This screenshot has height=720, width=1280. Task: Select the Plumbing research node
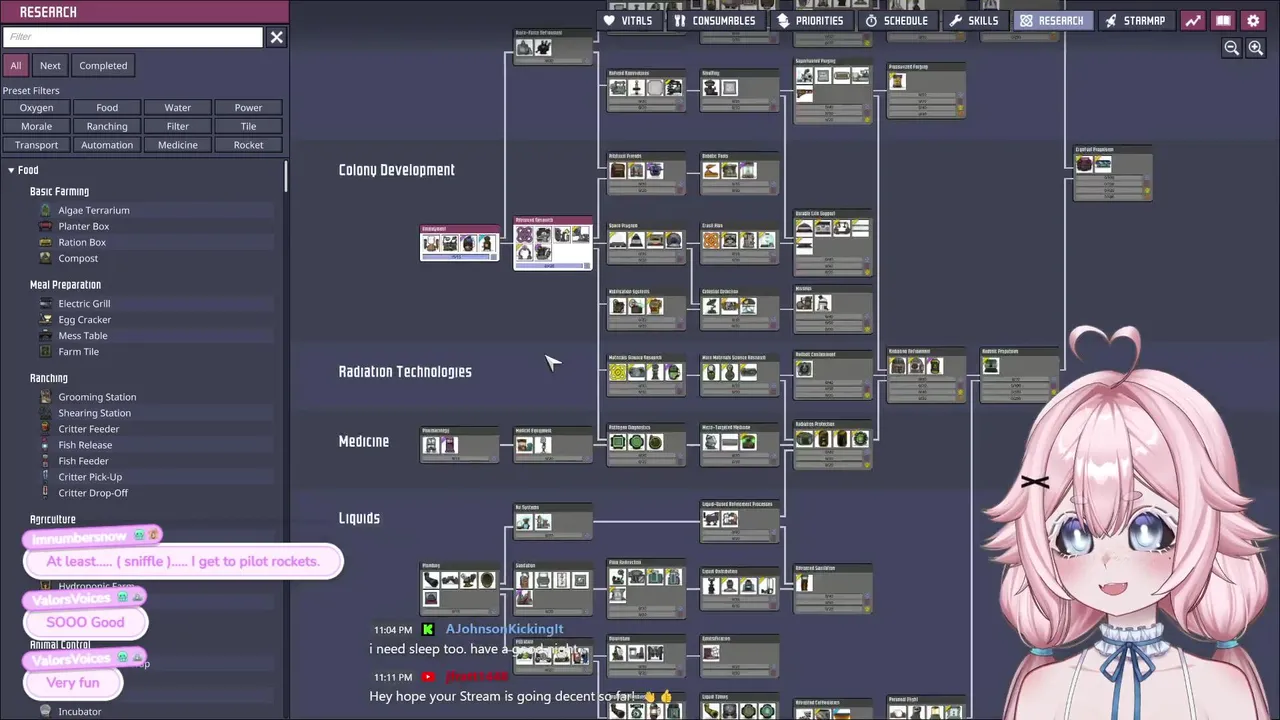(459, 588)
